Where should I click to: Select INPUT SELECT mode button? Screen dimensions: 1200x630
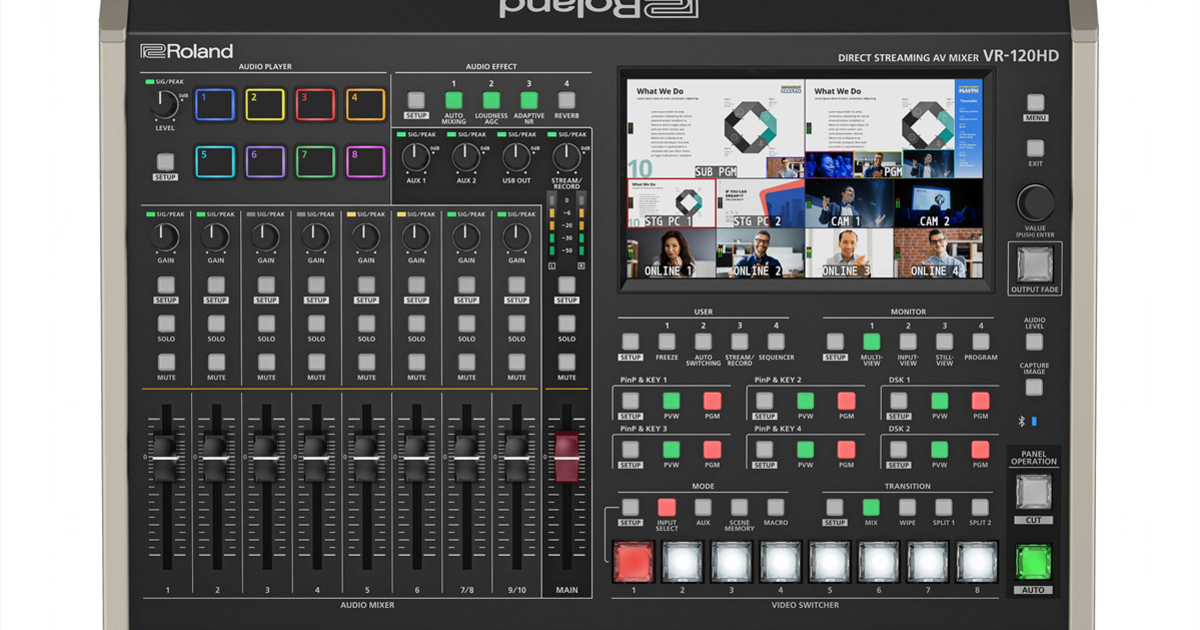coord(667,507)
